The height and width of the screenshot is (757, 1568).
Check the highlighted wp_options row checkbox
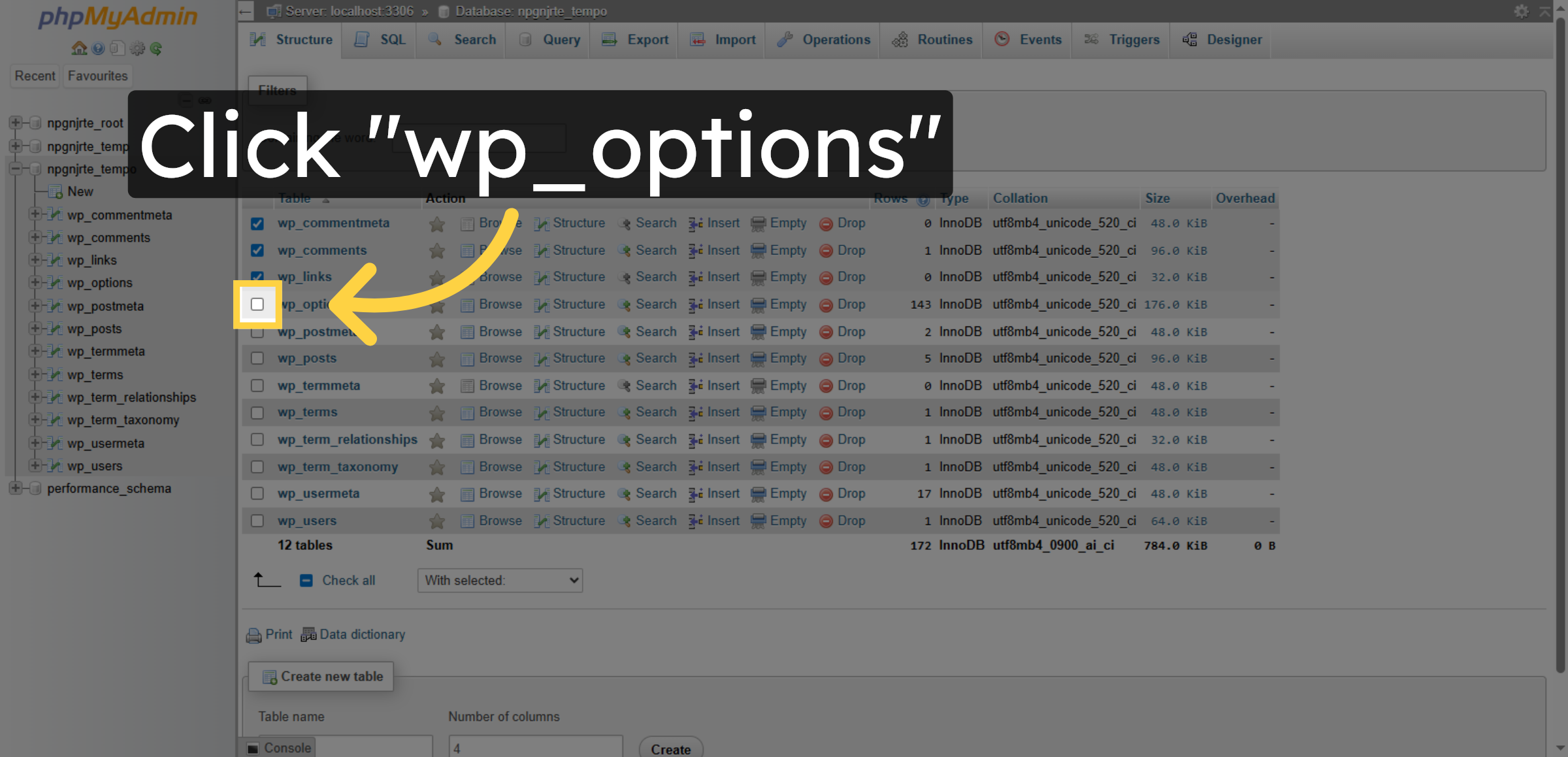pos(257,304)
